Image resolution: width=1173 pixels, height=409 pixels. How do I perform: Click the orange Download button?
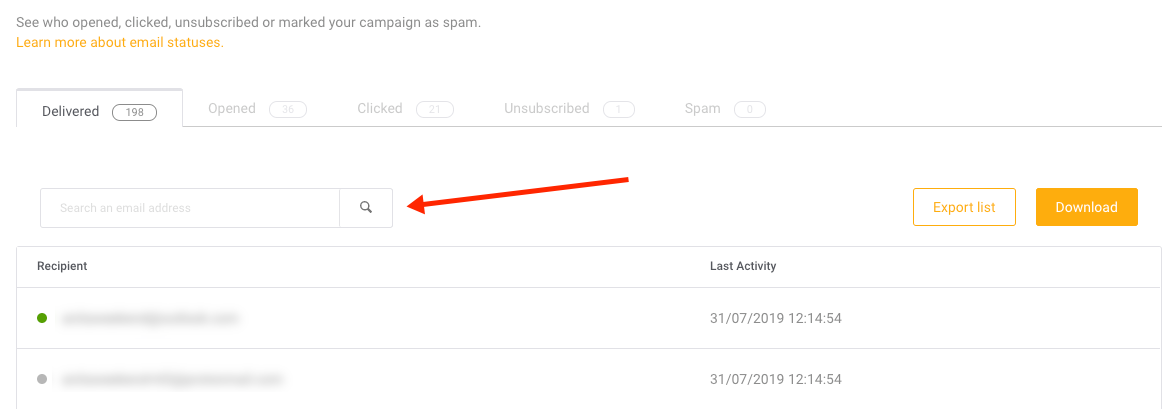click(1086, 207)
